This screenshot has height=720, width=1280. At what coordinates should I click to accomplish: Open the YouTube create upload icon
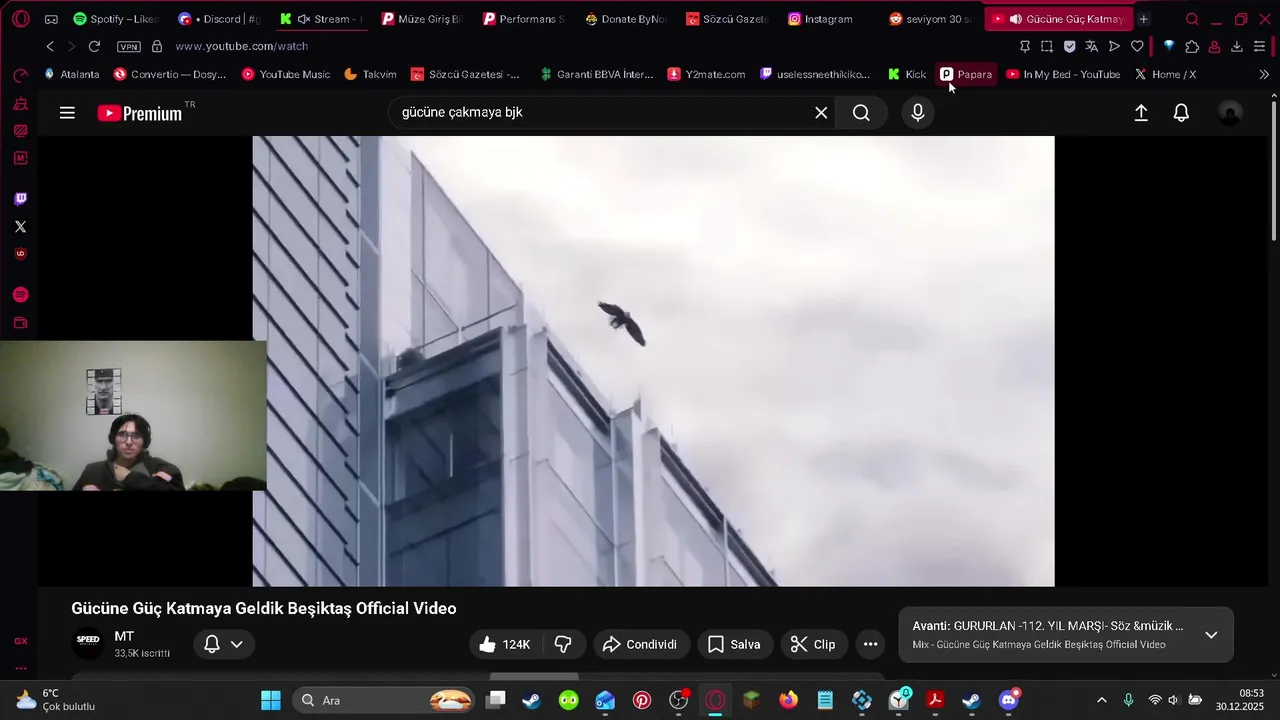point(1141,113)
